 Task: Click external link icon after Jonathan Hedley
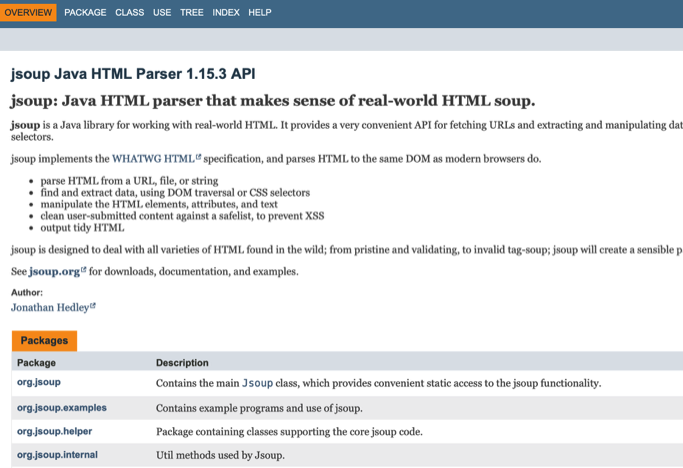(92, 306)
